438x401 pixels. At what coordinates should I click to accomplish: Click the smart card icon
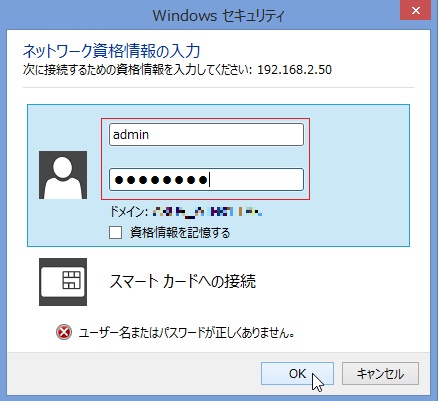(63, 282)
